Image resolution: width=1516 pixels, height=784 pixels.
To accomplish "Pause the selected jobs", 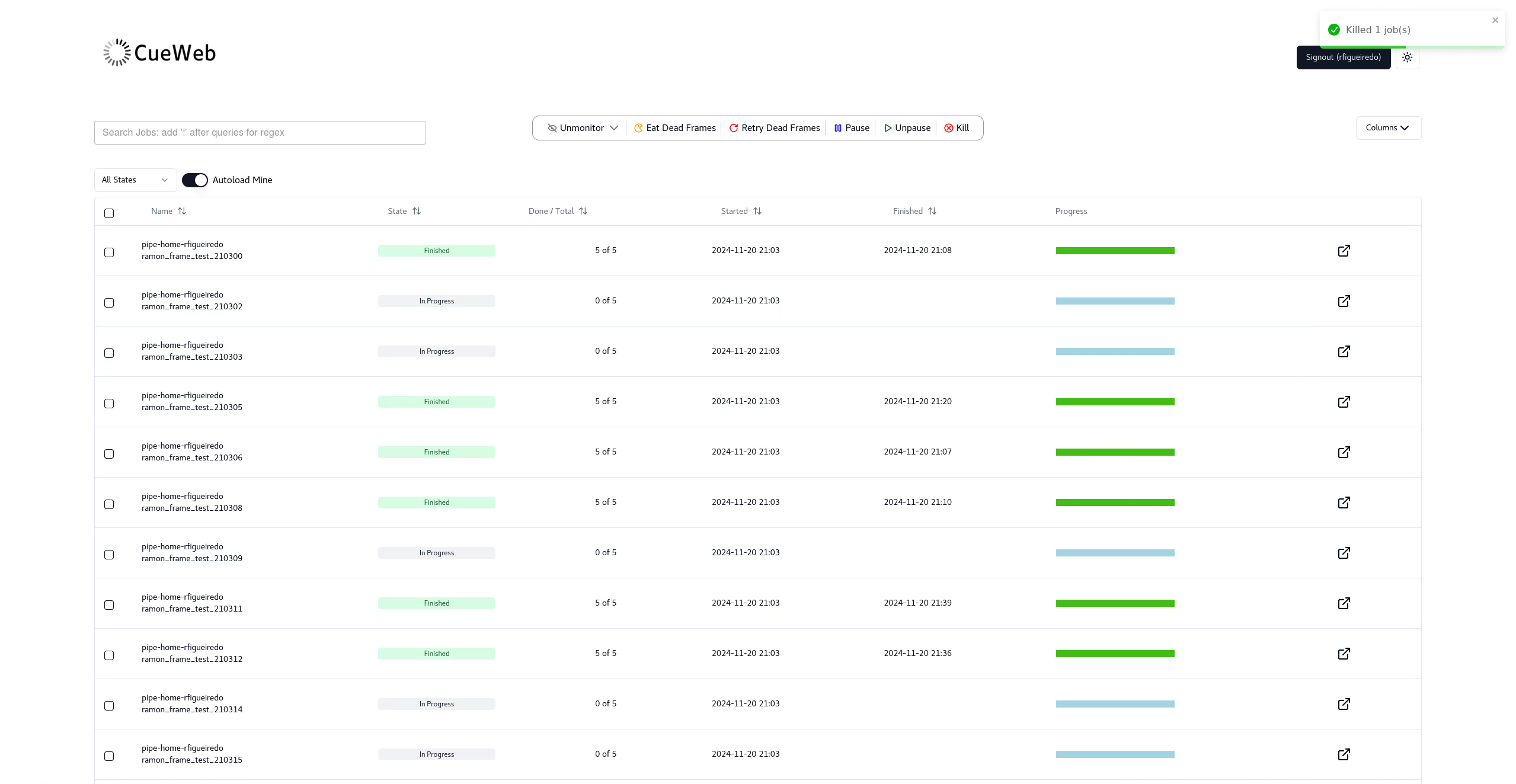I will tap(851, 128).
